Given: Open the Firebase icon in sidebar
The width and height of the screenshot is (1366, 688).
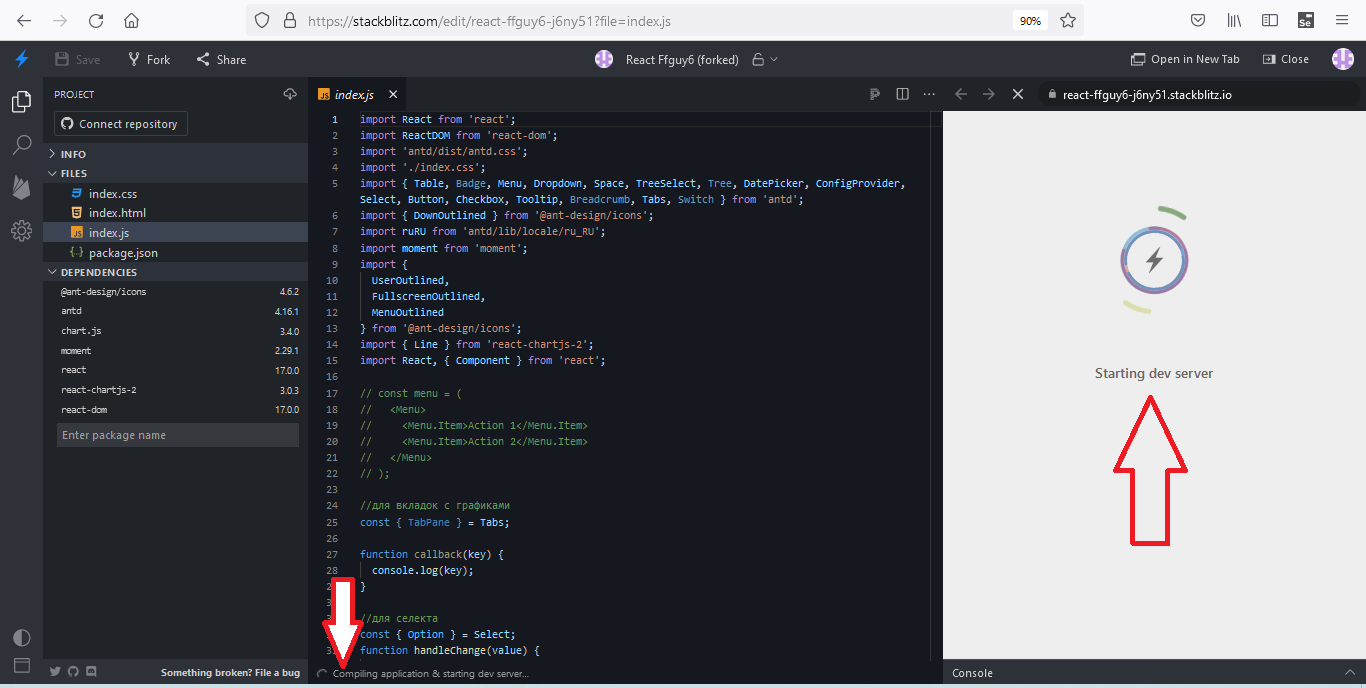Looking at the screenshot, I should pos(21,187).
